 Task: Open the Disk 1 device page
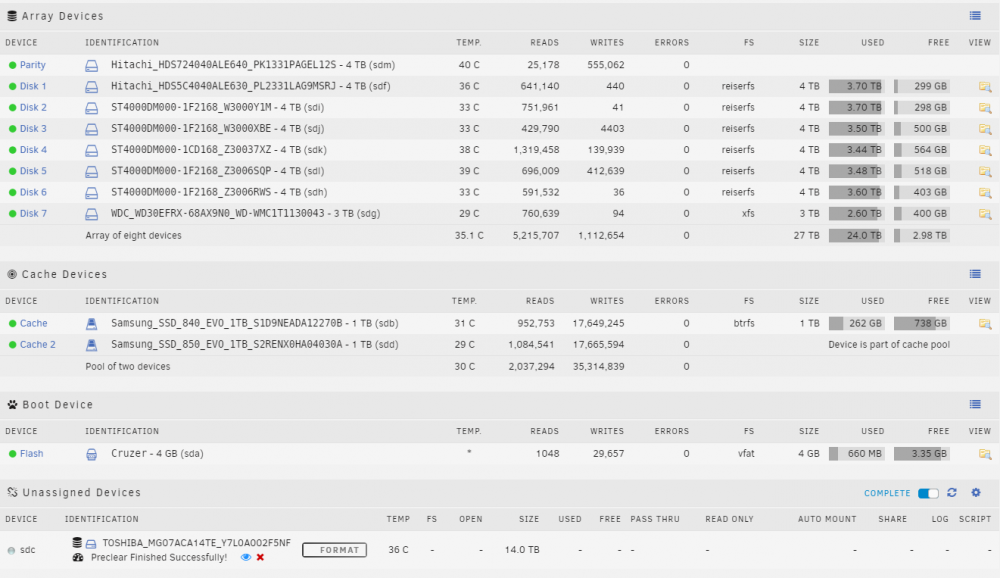33,86
